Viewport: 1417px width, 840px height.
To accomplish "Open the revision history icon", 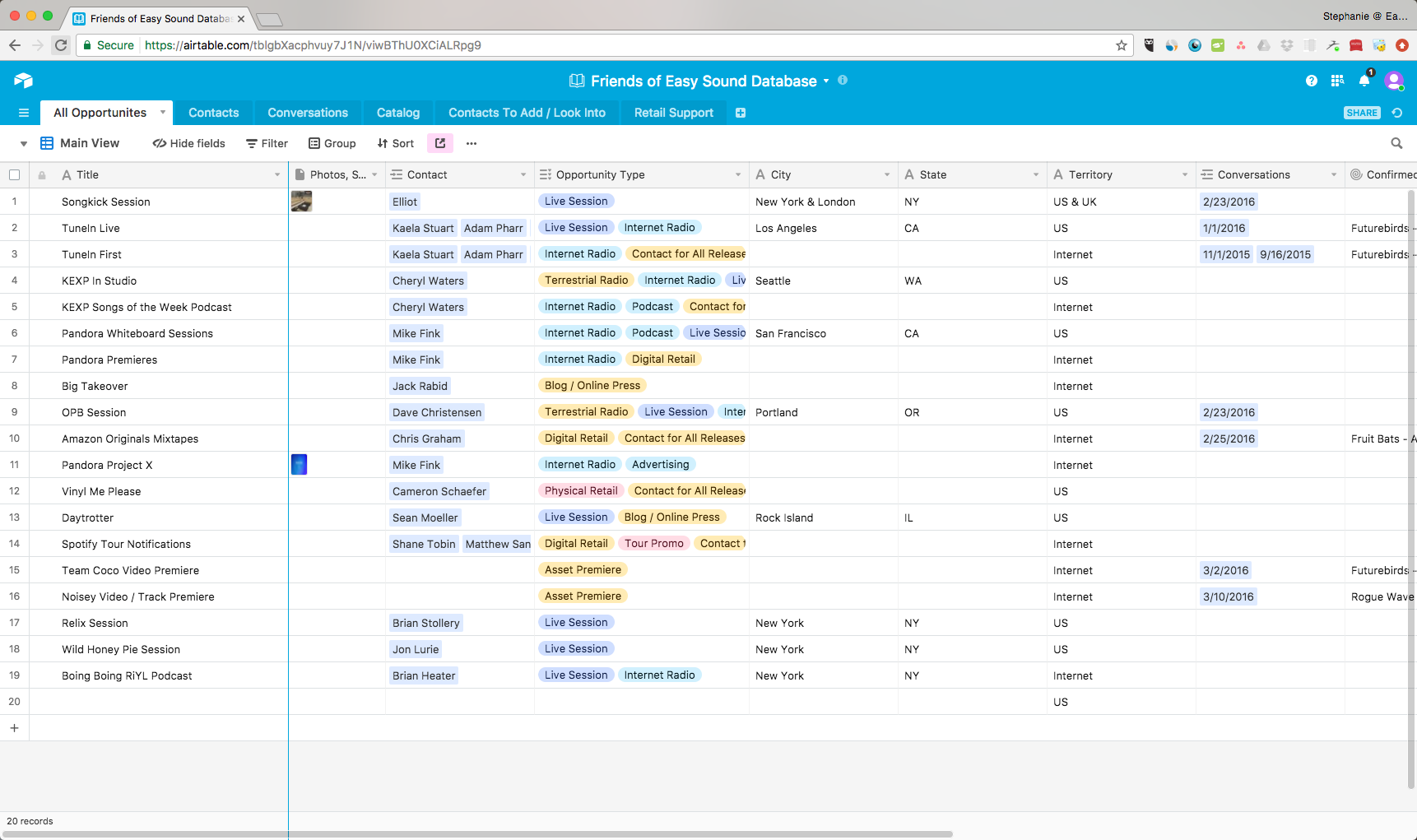I will point(1396,113).
